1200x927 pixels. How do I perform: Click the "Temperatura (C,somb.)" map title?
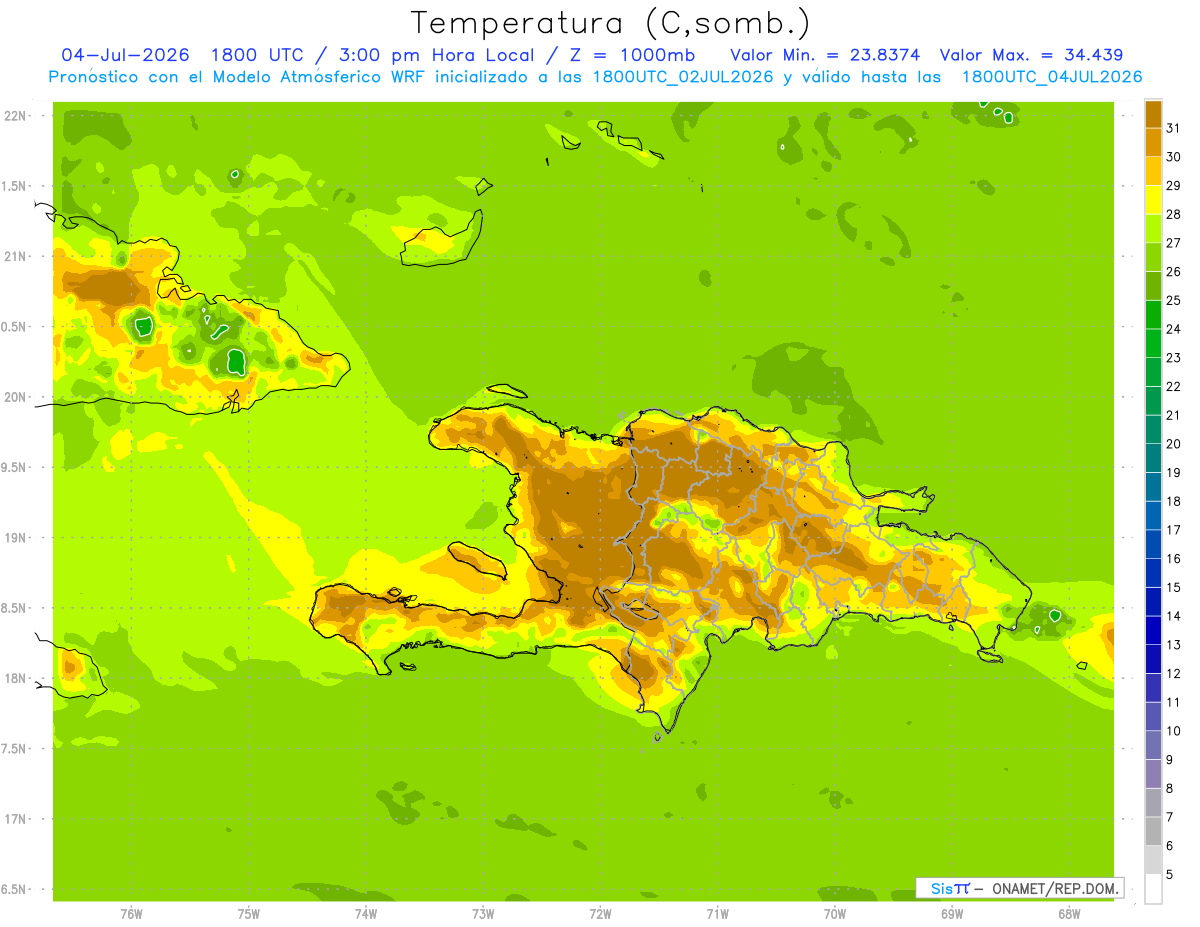[x=611, y=23]
